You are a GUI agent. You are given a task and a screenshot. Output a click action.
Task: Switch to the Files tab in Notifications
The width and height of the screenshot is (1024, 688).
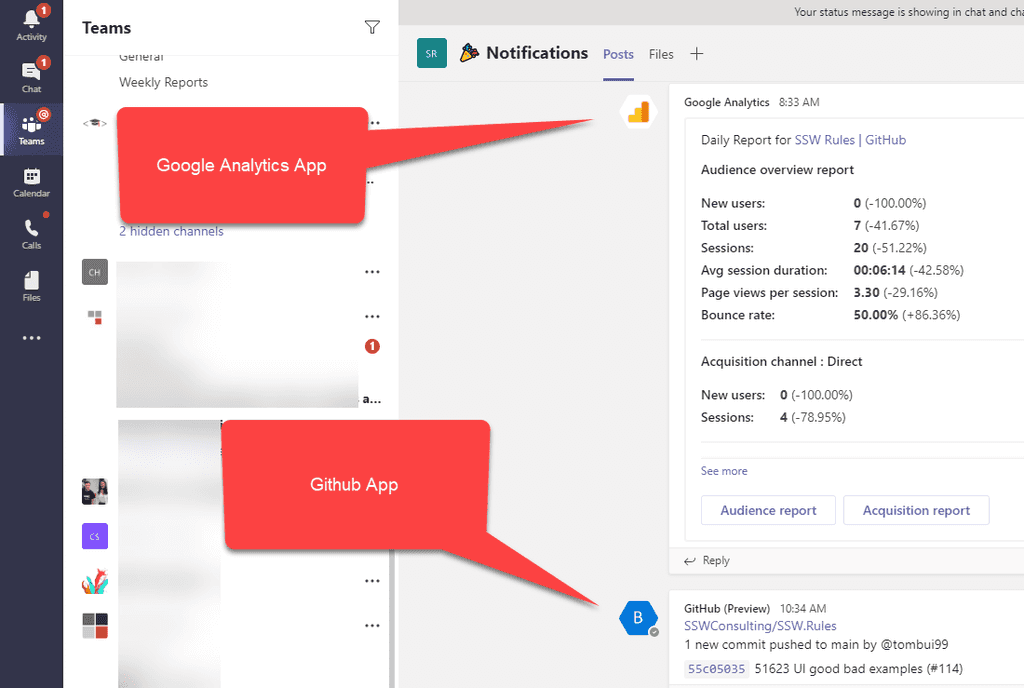pos(661,55)
